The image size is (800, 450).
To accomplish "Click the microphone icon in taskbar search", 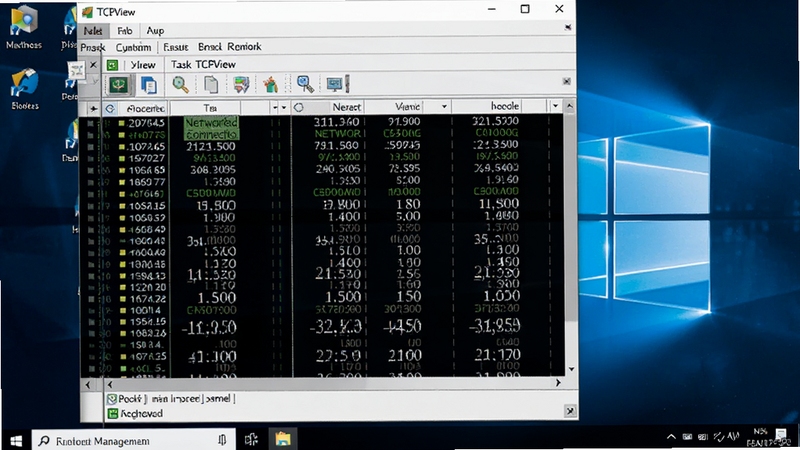I will [x=222, y=440].
